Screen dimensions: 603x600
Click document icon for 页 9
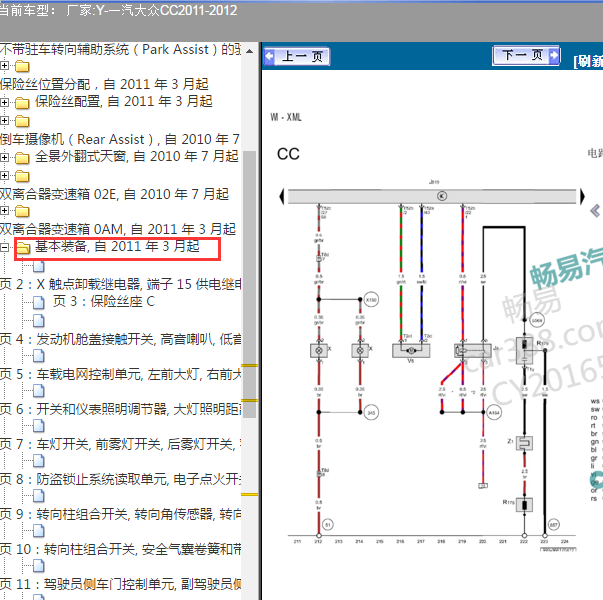tap(39, 496)
